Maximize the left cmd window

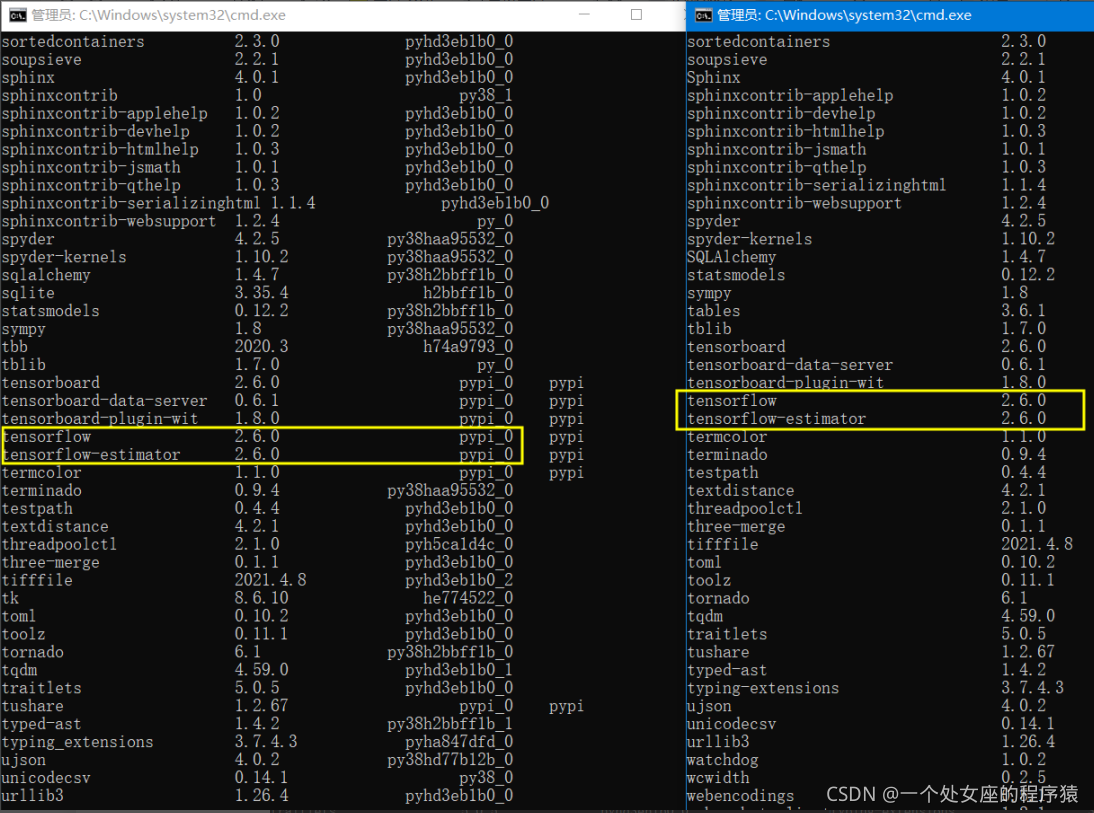point(636,14)
